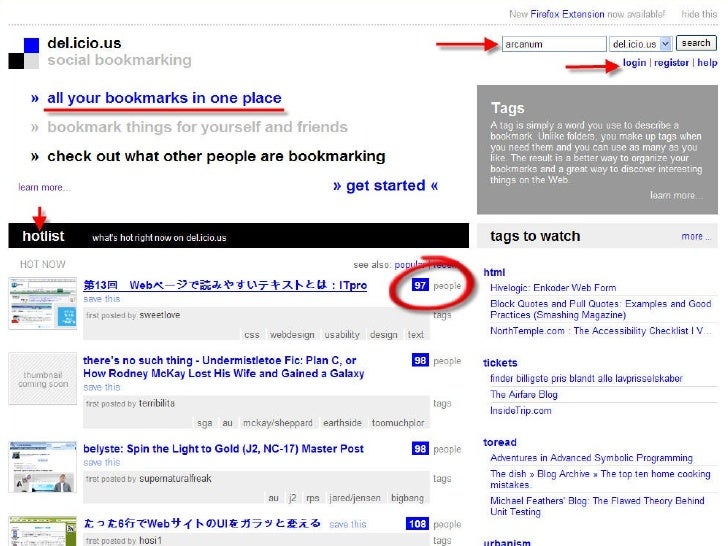Open user supernaturalfreak's profile

point(176,479)
